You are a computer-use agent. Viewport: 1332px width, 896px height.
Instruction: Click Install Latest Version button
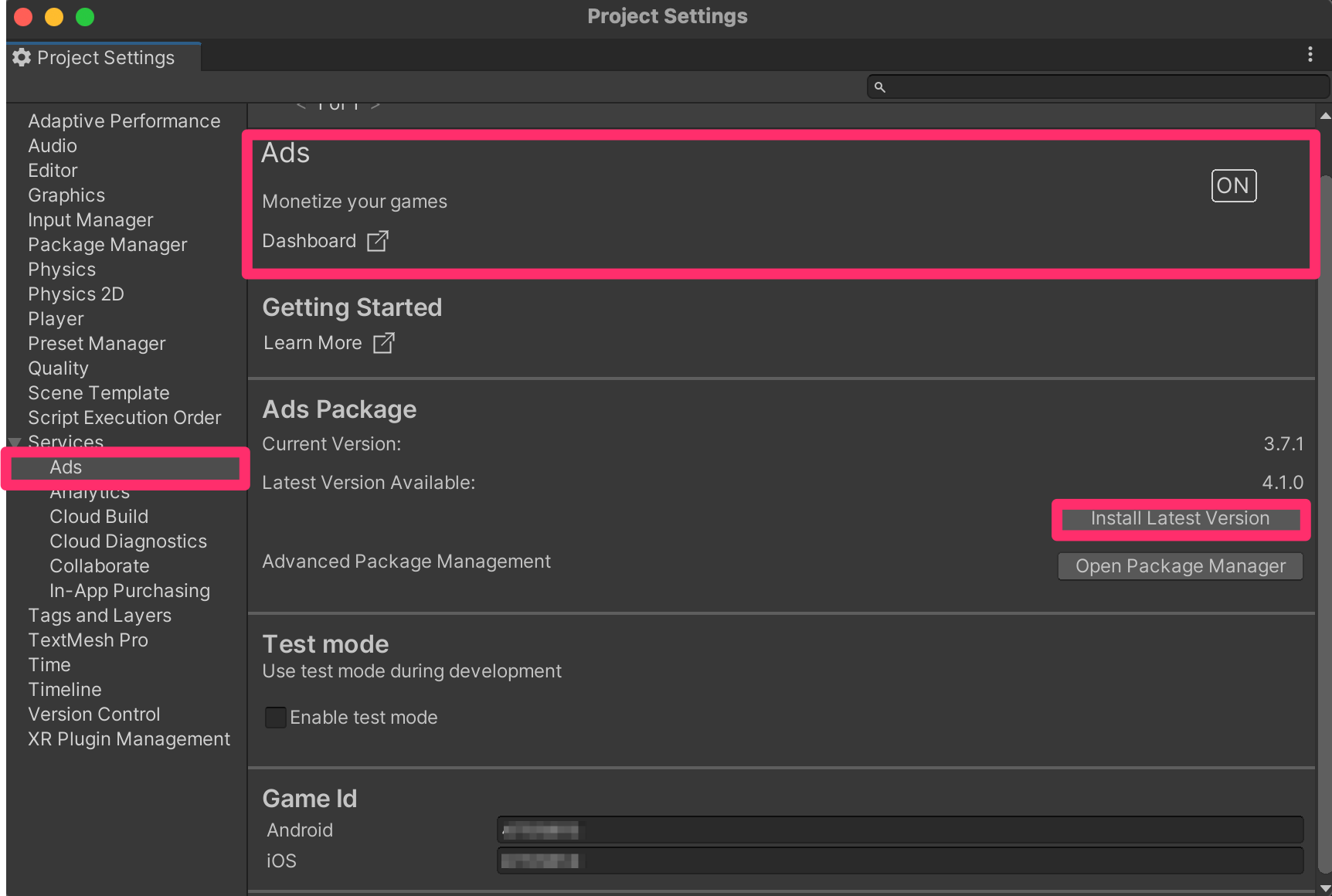tap(1180, 519)
